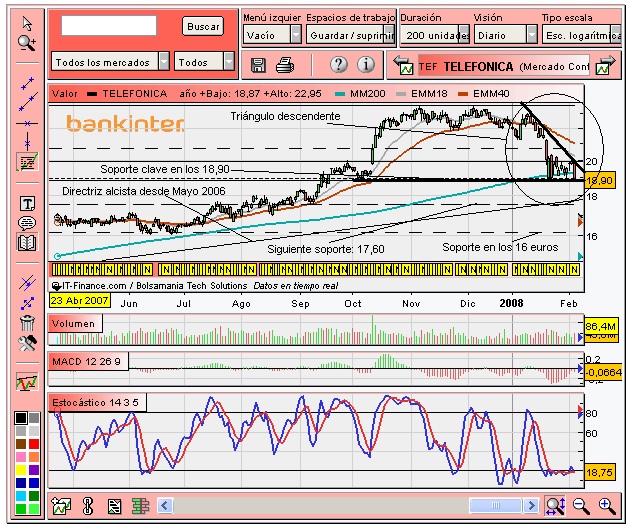
Task: Open the Visión Diario dropdown
Action: 505,35
